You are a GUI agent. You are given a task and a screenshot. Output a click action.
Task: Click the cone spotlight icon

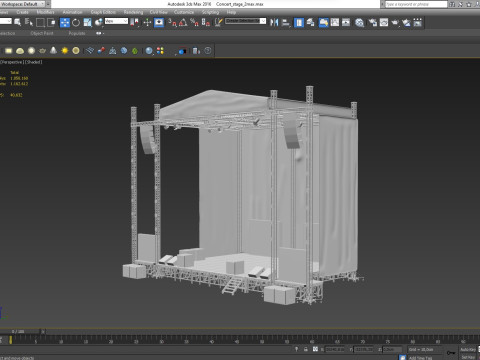click(53, 50)
